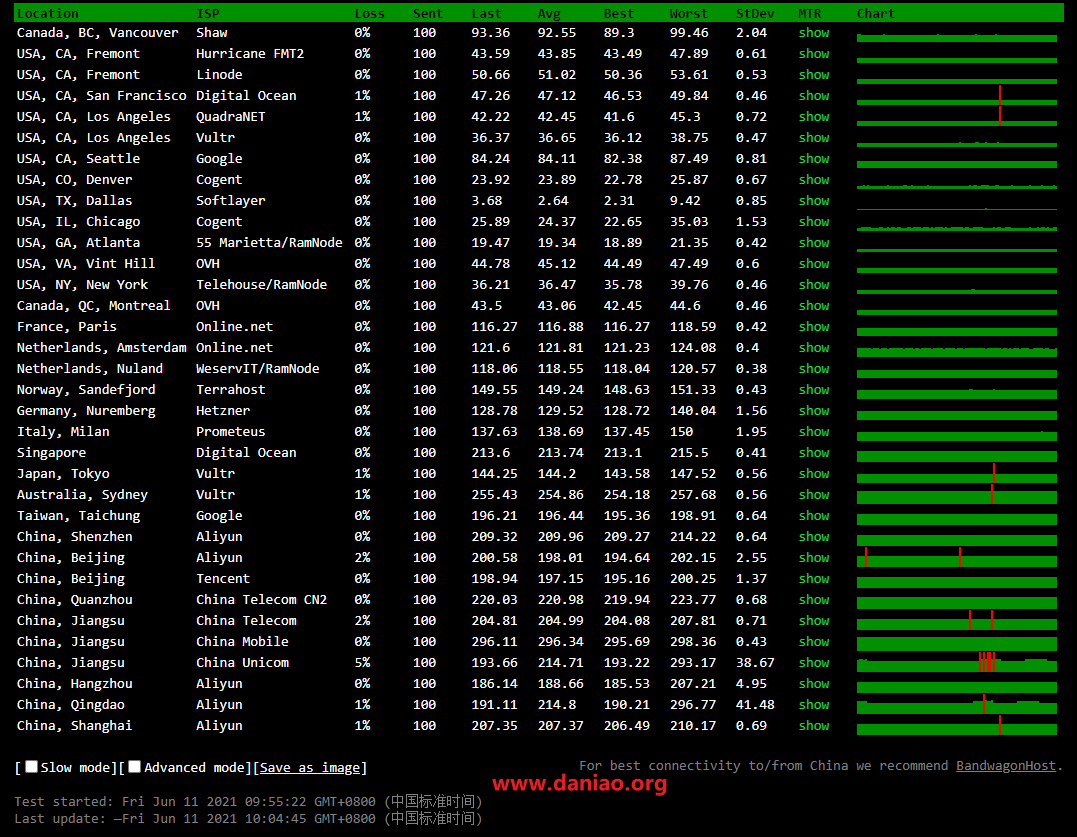
Task: Show MTR for France, Paris
Action: (814, 327)
